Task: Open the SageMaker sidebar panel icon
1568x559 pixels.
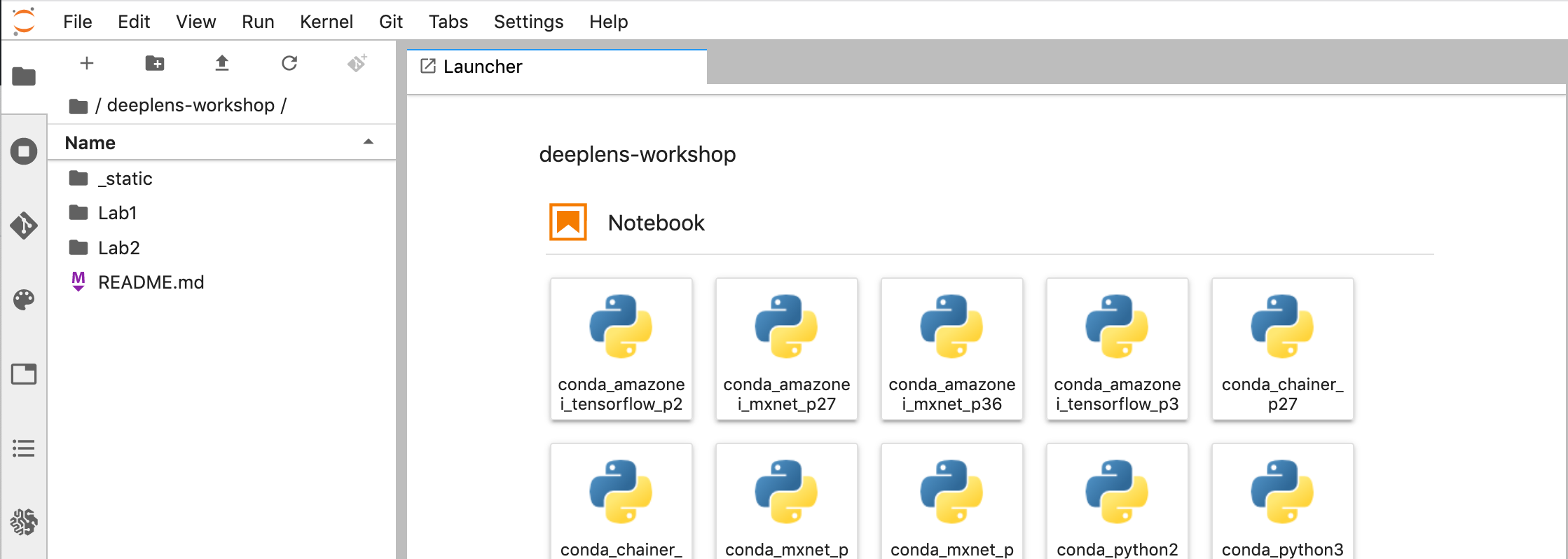Action: point(24,522)
